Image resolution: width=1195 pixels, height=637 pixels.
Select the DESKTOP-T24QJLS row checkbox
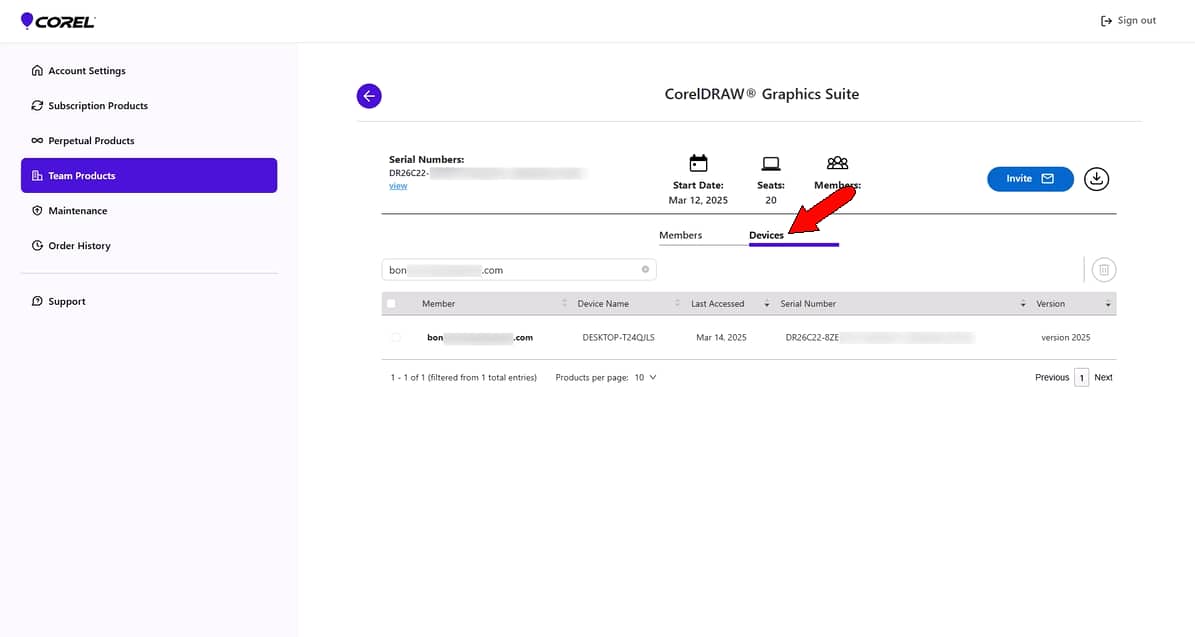396,338
